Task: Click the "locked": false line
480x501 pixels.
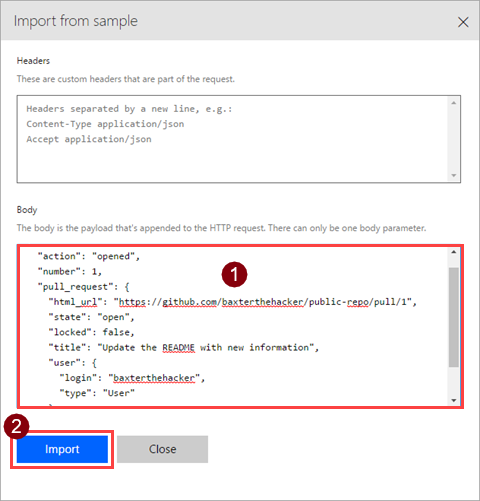Action: (91, 332)
